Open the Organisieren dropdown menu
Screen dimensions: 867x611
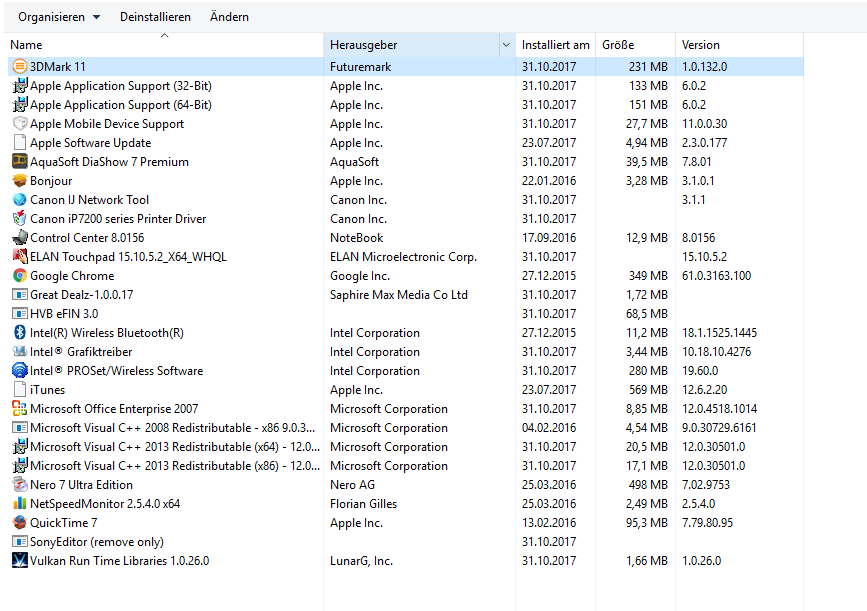(x=59, y=17)
